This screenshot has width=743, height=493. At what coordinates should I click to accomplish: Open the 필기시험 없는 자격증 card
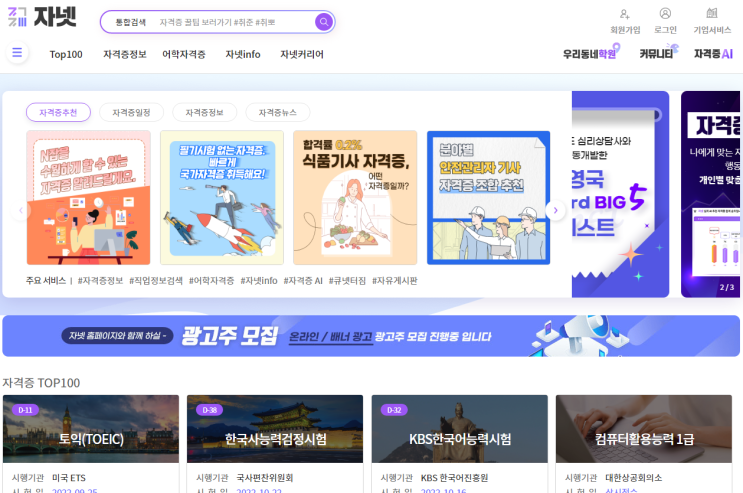point(222,198)
